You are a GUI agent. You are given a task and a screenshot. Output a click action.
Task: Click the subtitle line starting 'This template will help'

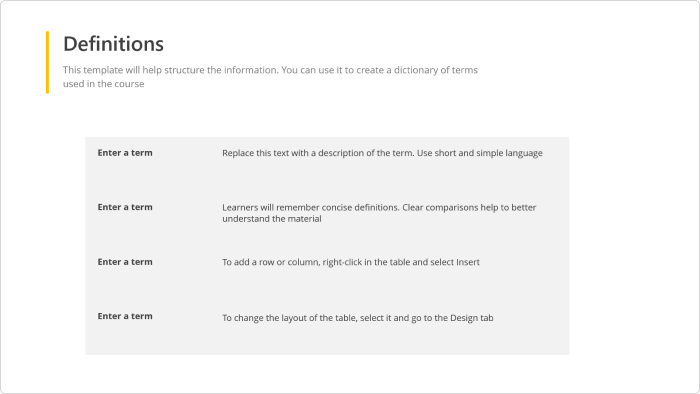270,70
